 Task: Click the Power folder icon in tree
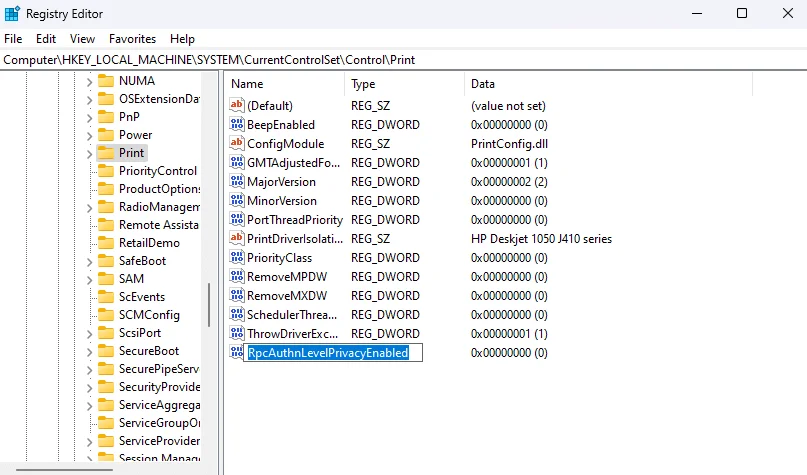[106, 135]
